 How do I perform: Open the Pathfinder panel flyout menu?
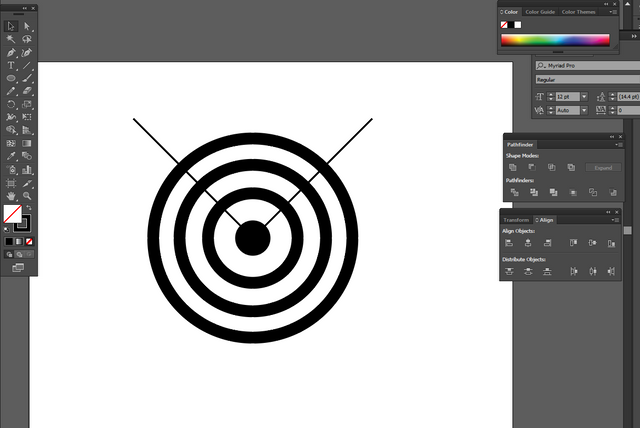pyautogui.click(x=619, y=145)
